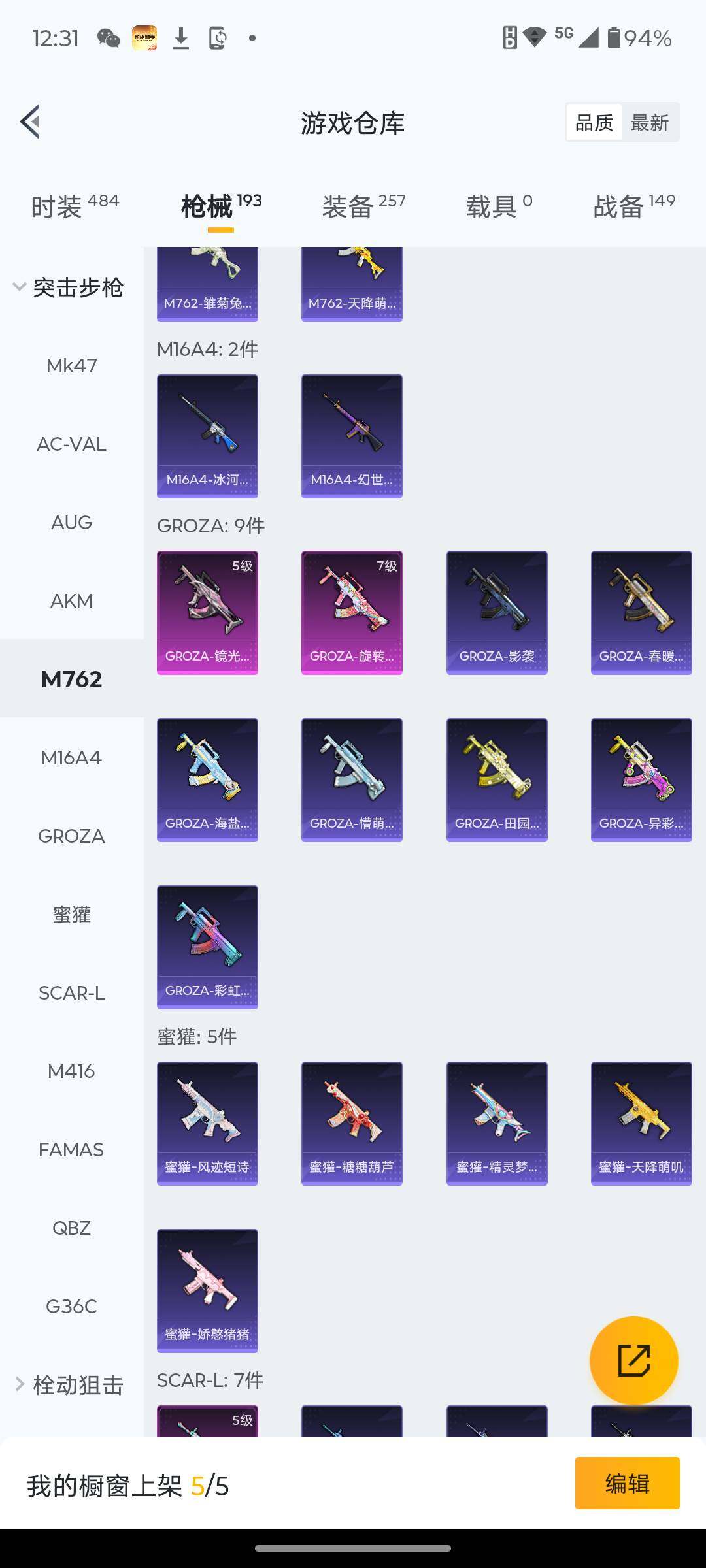Open the WeChat notification icon
The width and height of the screenshot is (706, 1568).
pyautogui.click(x=109, y=39)
